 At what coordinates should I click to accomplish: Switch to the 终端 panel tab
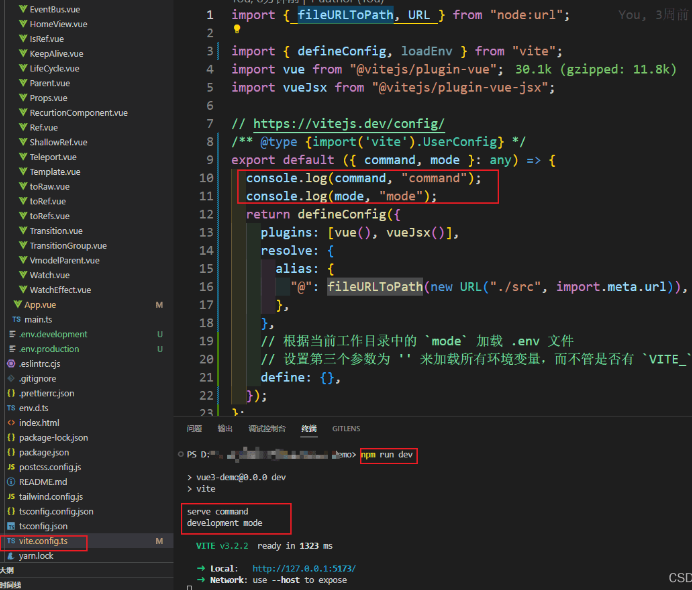click(309, 428)
